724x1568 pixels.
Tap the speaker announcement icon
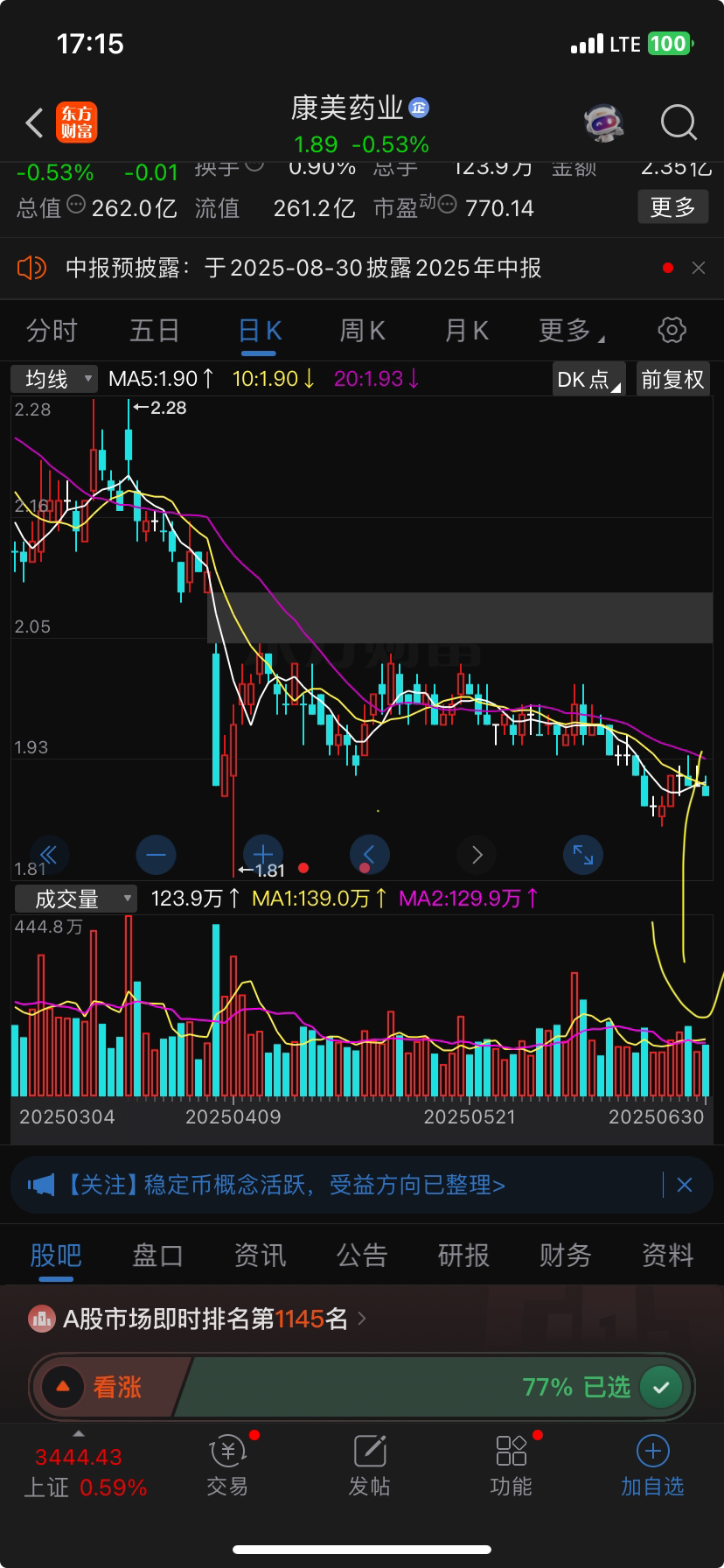tap(31, 268)
